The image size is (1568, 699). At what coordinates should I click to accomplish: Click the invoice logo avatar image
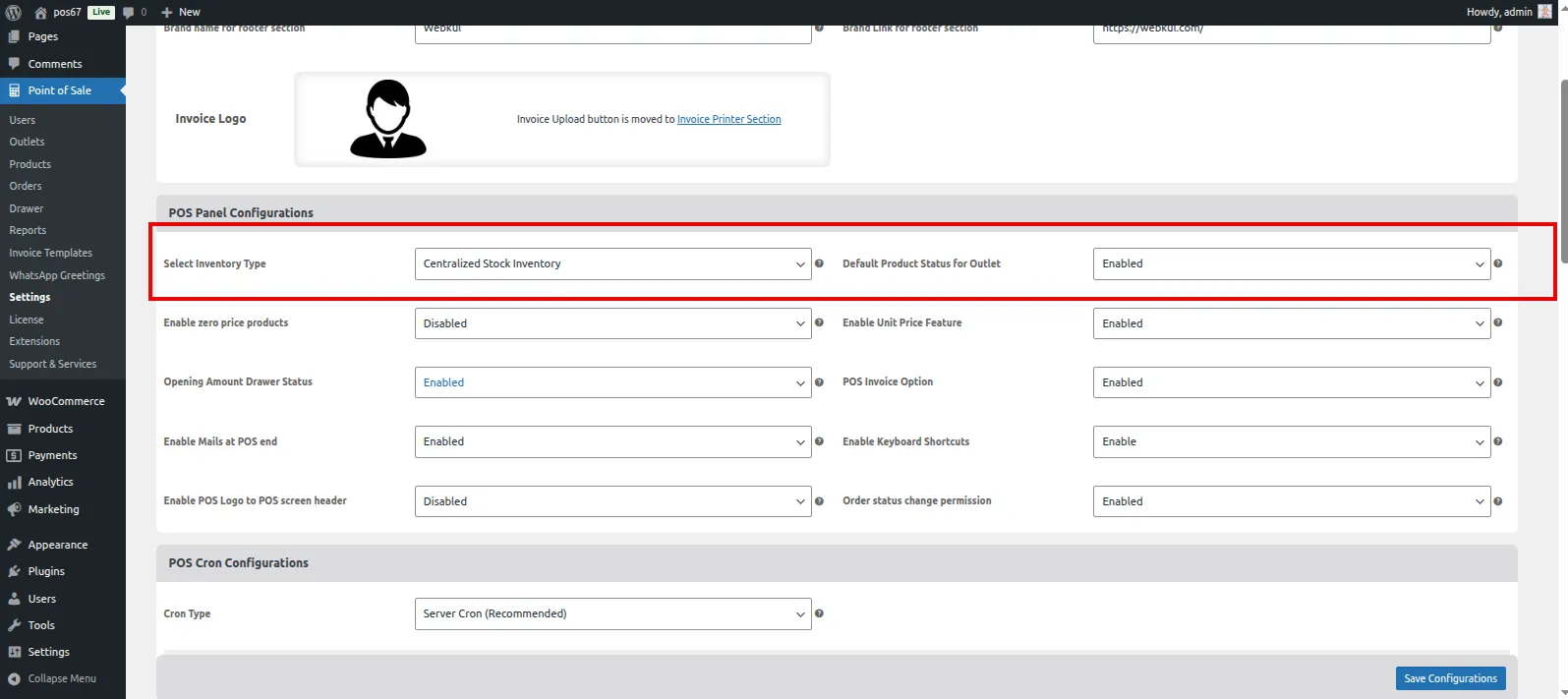click(388, 119)
